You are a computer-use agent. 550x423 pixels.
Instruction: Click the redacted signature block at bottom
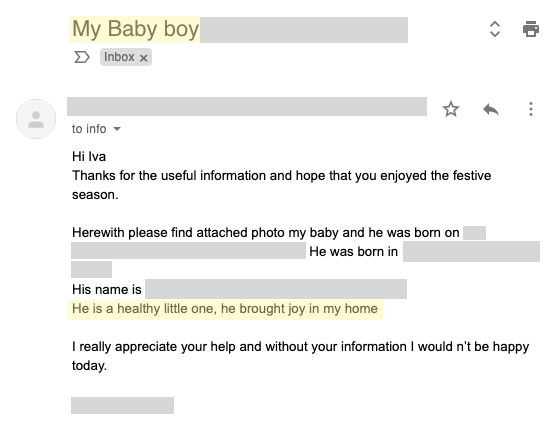tap(122, 405)
